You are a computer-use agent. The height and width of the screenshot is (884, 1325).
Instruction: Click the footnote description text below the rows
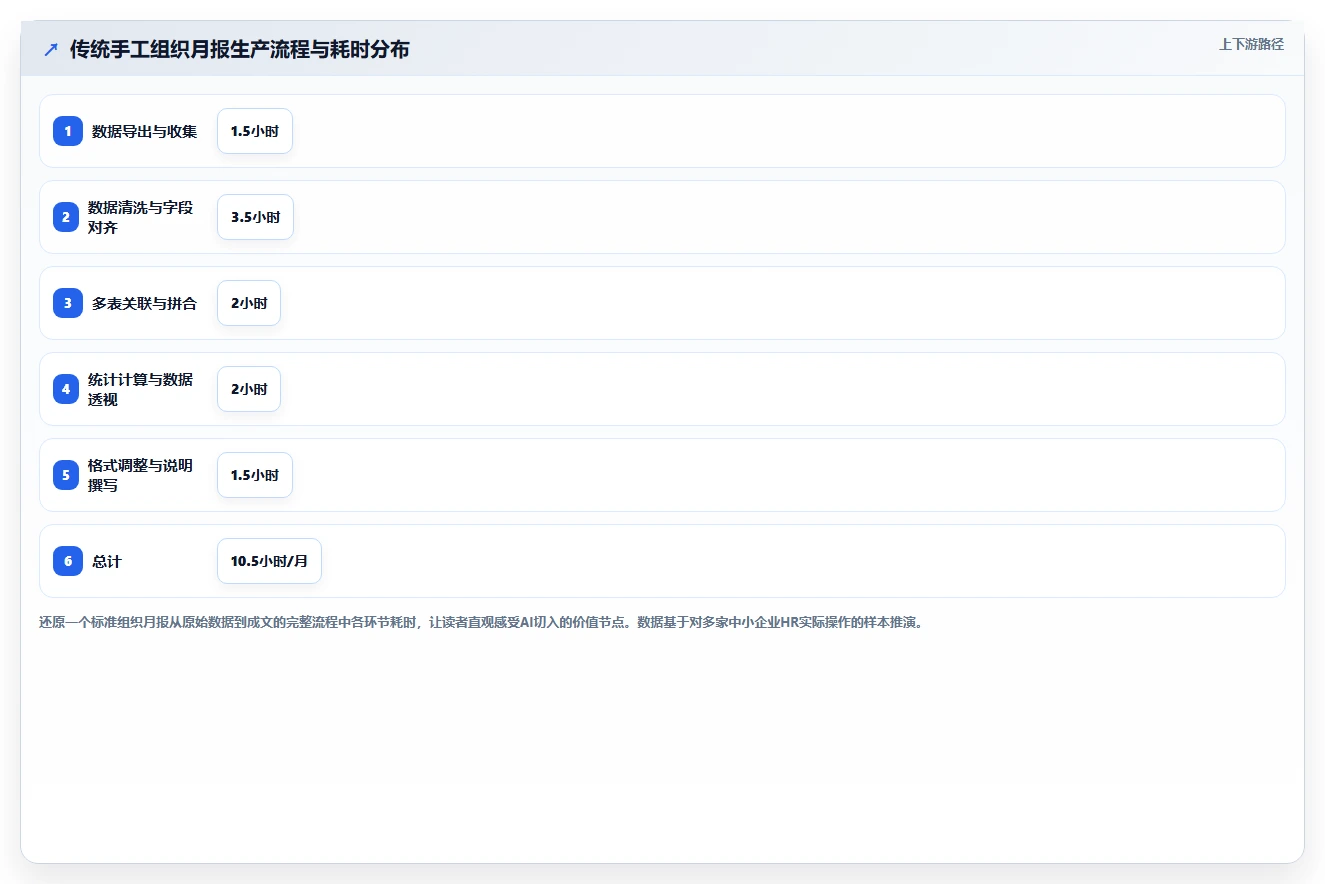click(480, 622)
